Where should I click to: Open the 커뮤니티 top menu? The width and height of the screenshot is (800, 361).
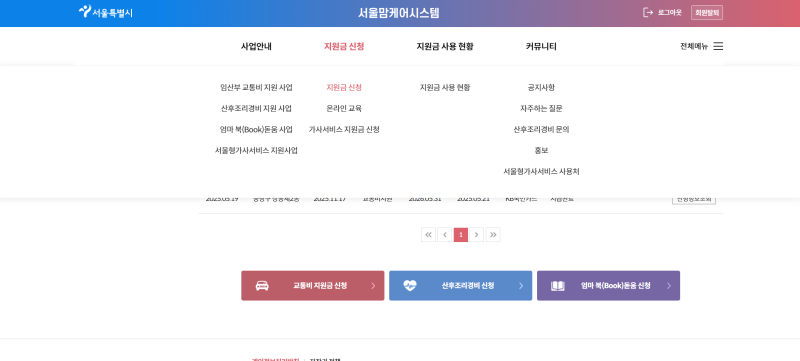coord(541,46)
